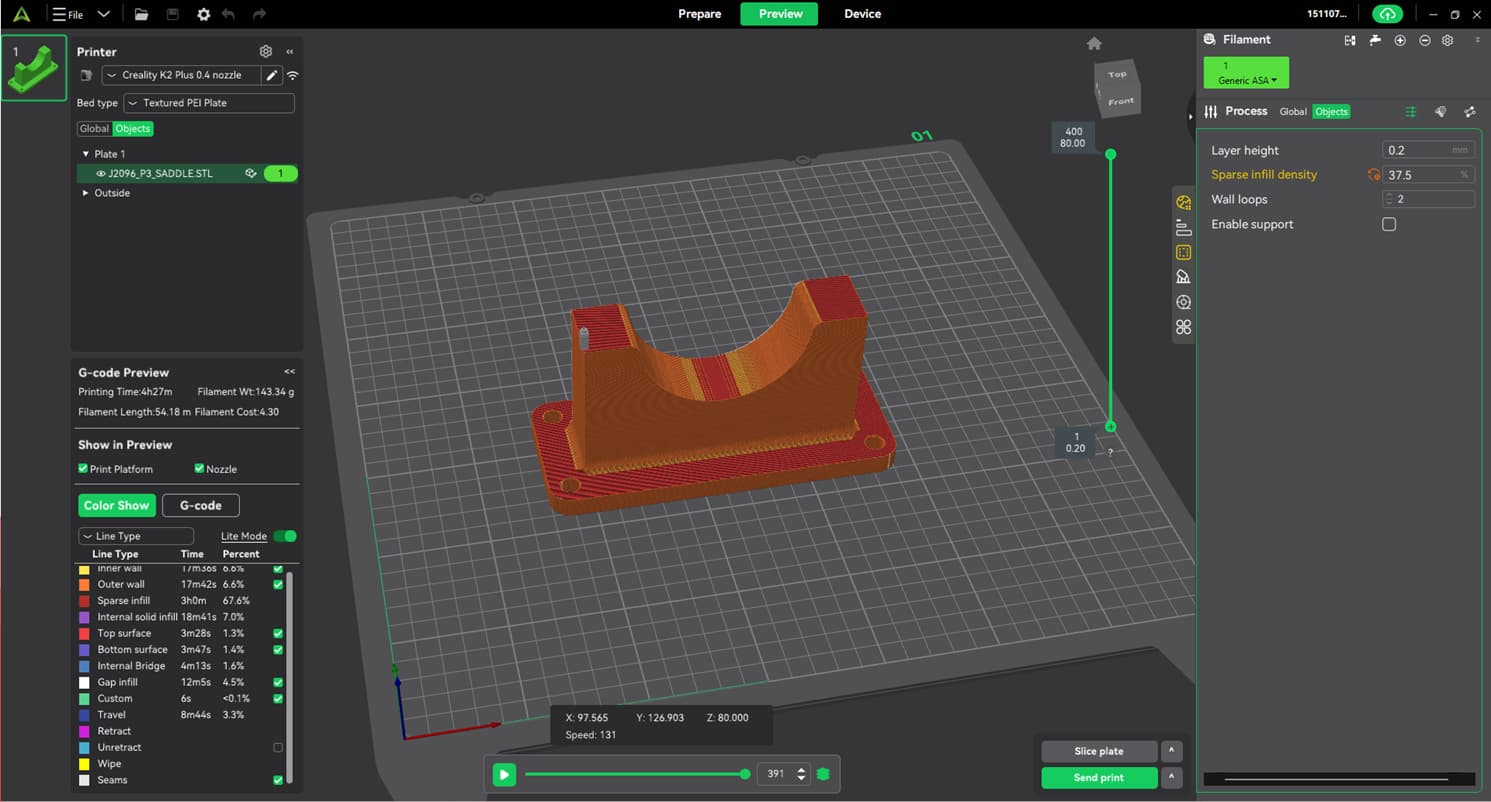Image resolution: width=1491 pixels, height=802 pixels.
Task: Expand the Outside tree node
Action: [x=85, y=193]
